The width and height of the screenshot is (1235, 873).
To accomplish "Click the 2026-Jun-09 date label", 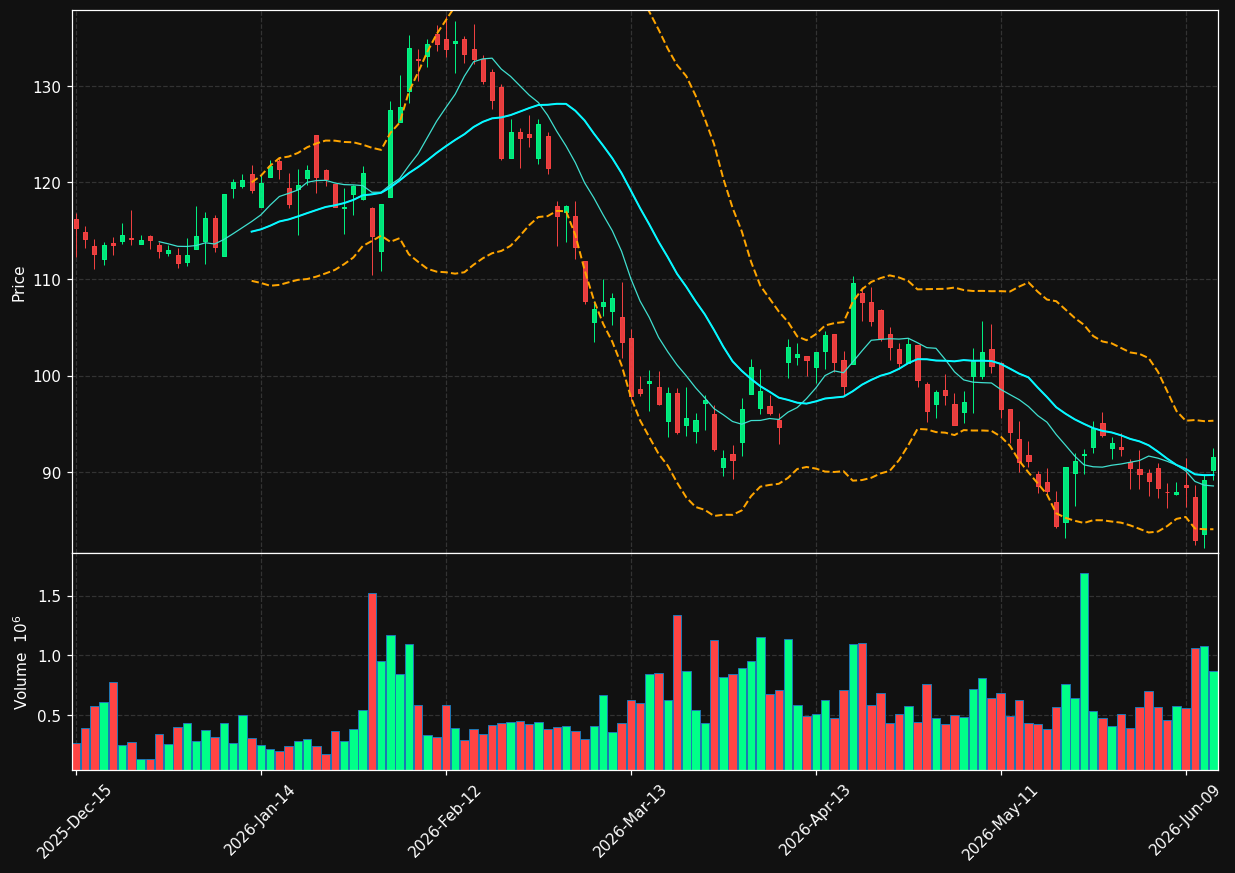I will tap(1185, 822).
